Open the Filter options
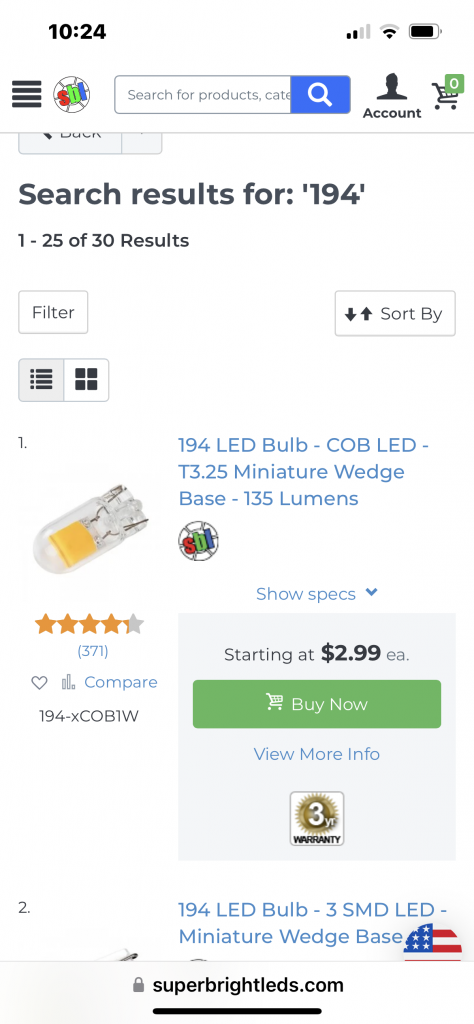This screenshot has height=1024, width=474. (x=53, y=312)
